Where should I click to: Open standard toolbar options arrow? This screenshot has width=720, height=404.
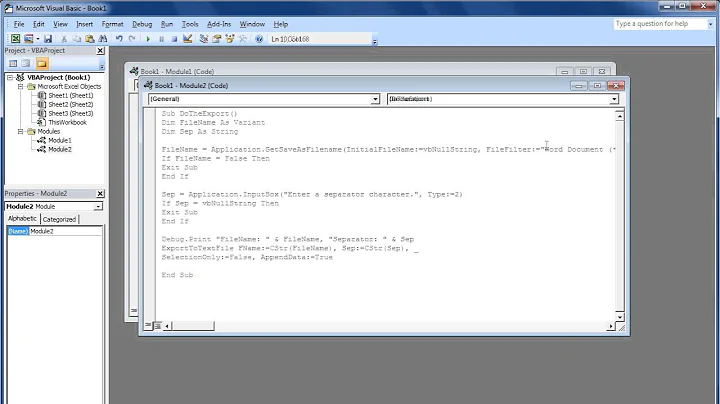(x=375, y=41)
